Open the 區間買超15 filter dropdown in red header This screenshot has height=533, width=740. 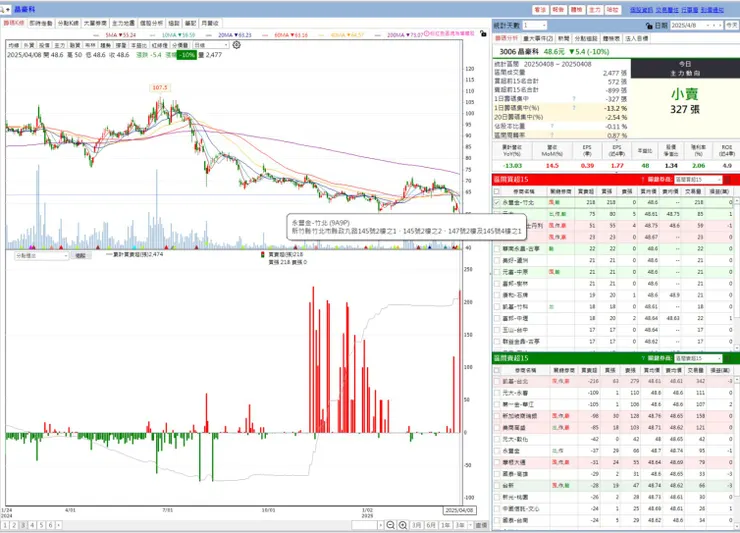698,179
